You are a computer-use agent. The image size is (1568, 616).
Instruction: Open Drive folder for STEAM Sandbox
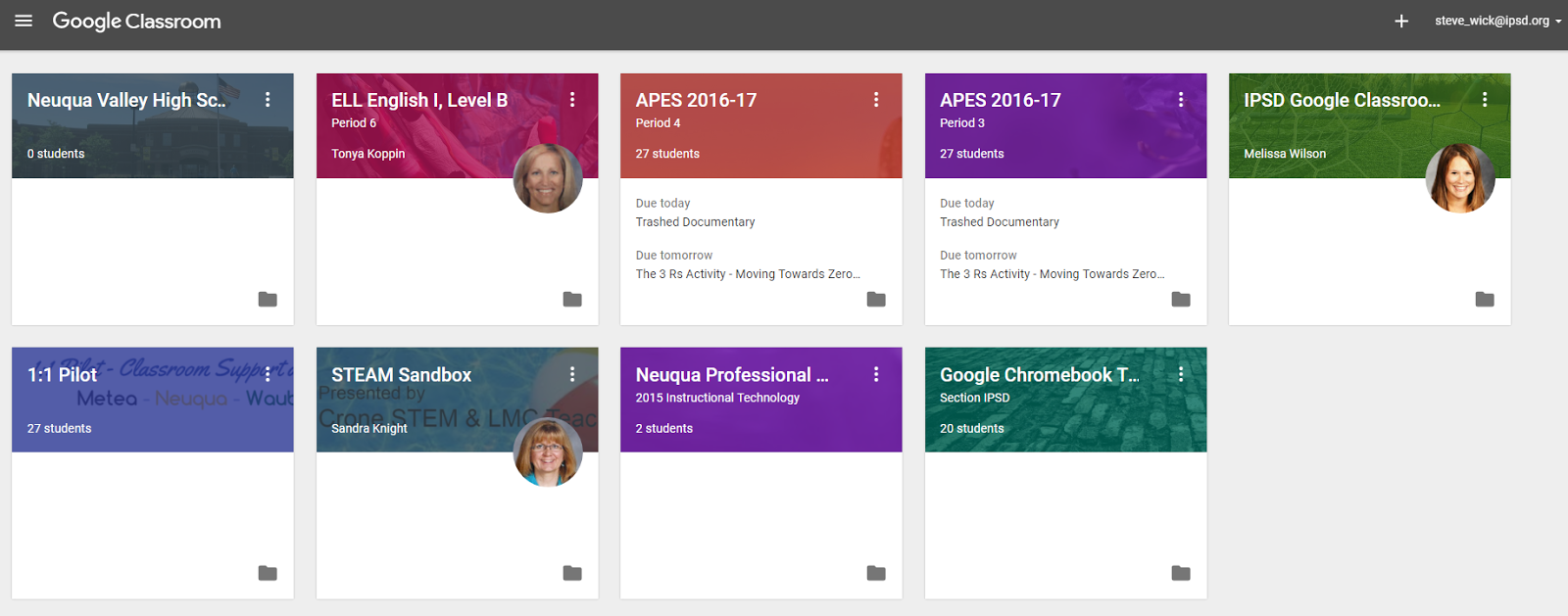tap(572, 573)
